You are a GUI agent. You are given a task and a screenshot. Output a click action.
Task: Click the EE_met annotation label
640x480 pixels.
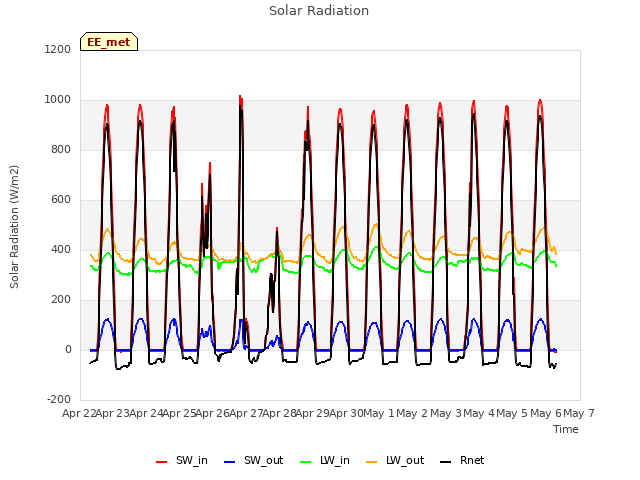109,42
